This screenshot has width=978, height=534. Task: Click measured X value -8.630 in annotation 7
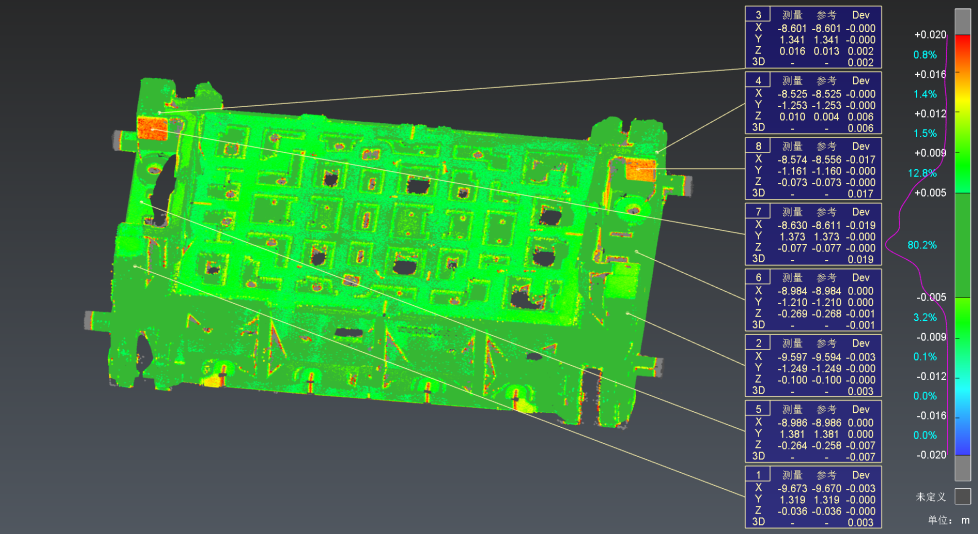click(792, 225)
